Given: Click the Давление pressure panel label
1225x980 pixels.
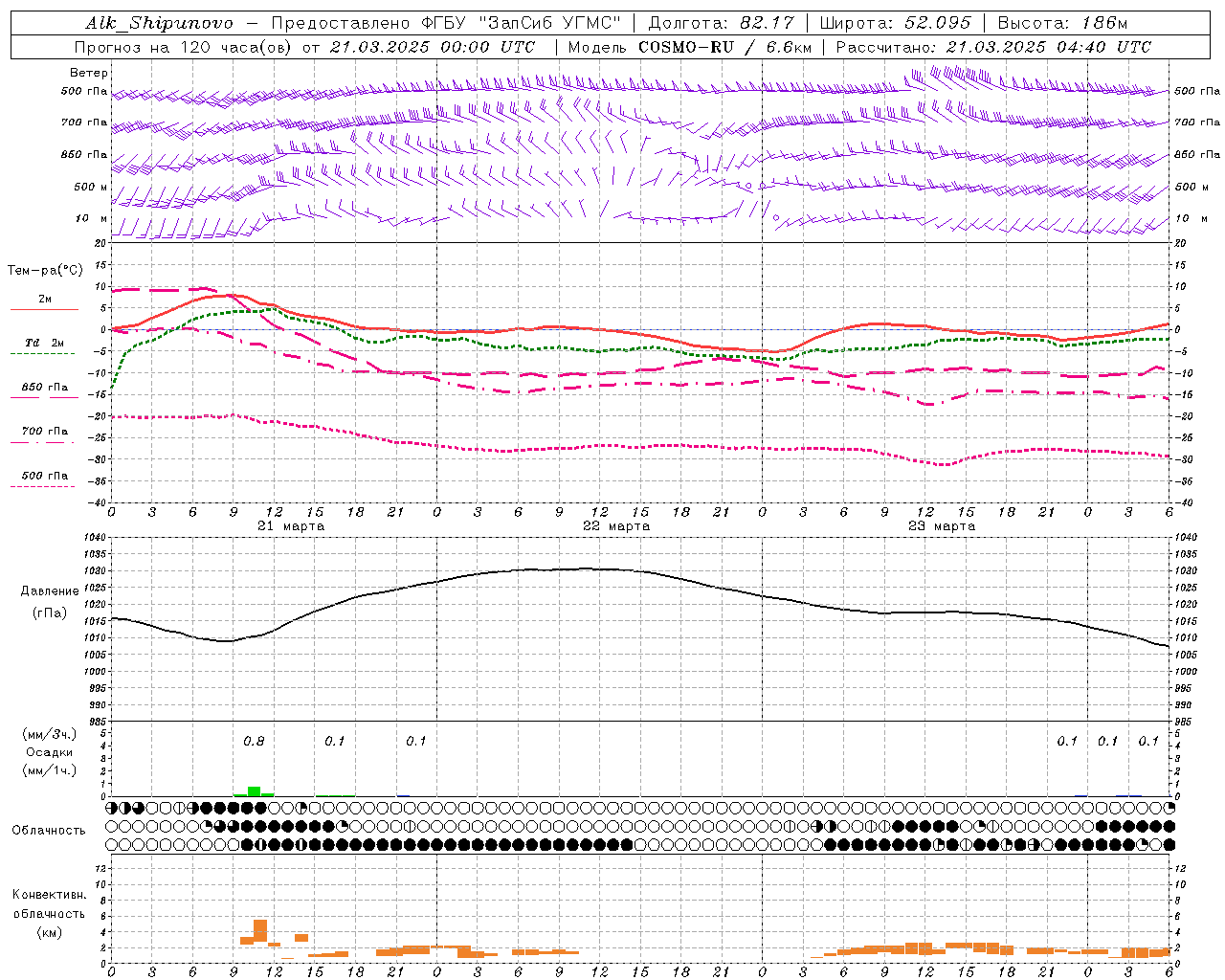Looking at the screenshot, I should pyautogui.click(x=50, y=591).
